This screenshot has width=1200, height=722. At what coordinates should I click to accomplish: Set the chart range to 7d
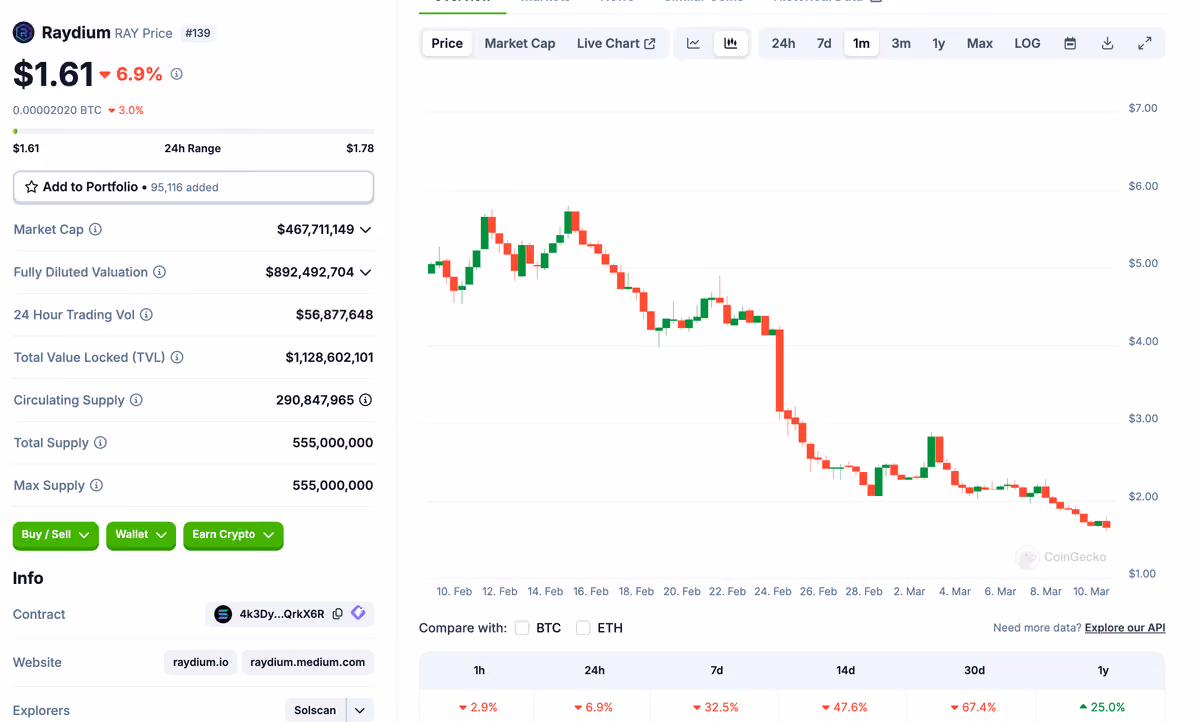[824, 43]
